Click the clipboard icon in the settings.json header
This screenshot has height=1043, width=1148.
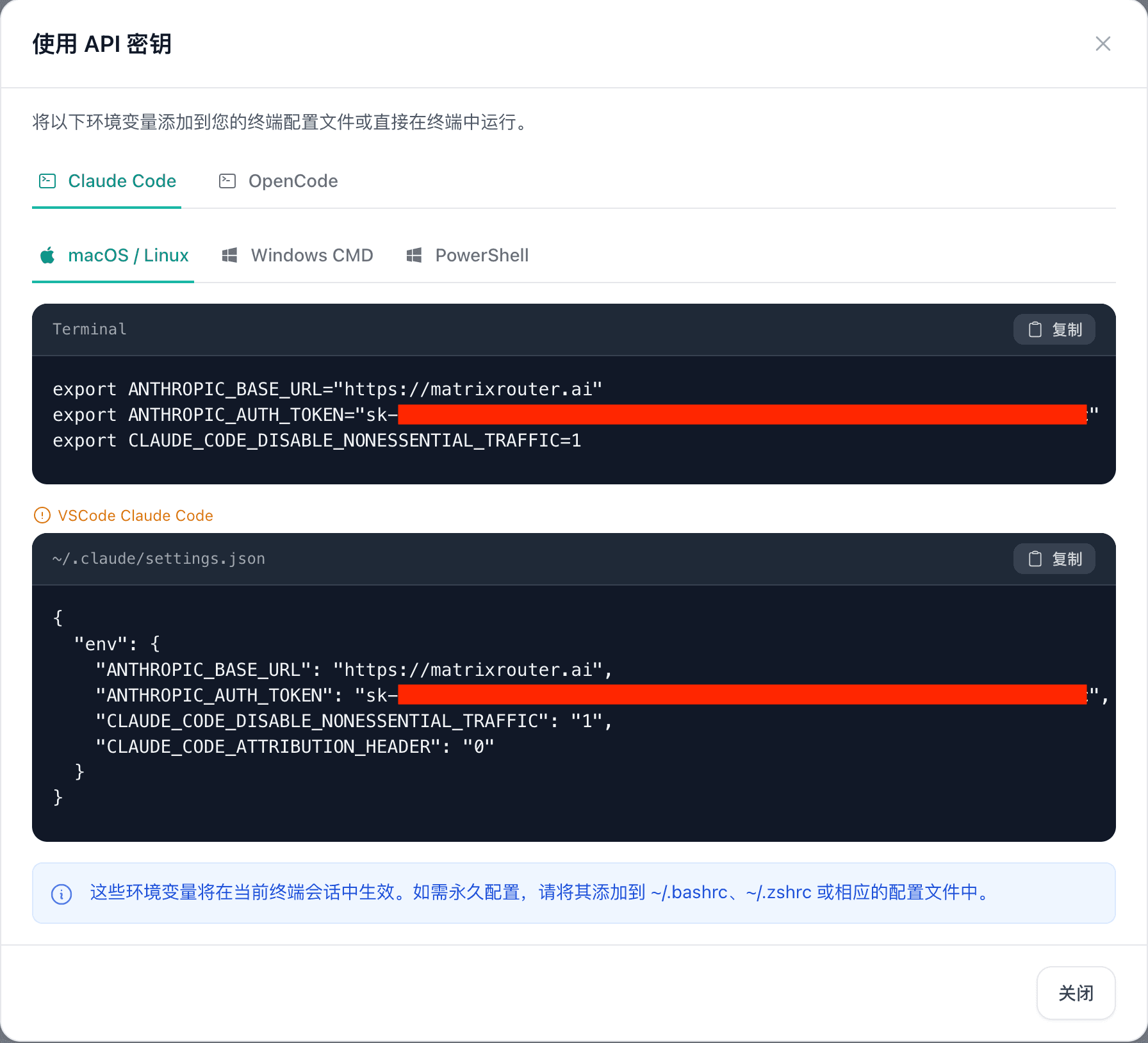(x=1035, y=559)
